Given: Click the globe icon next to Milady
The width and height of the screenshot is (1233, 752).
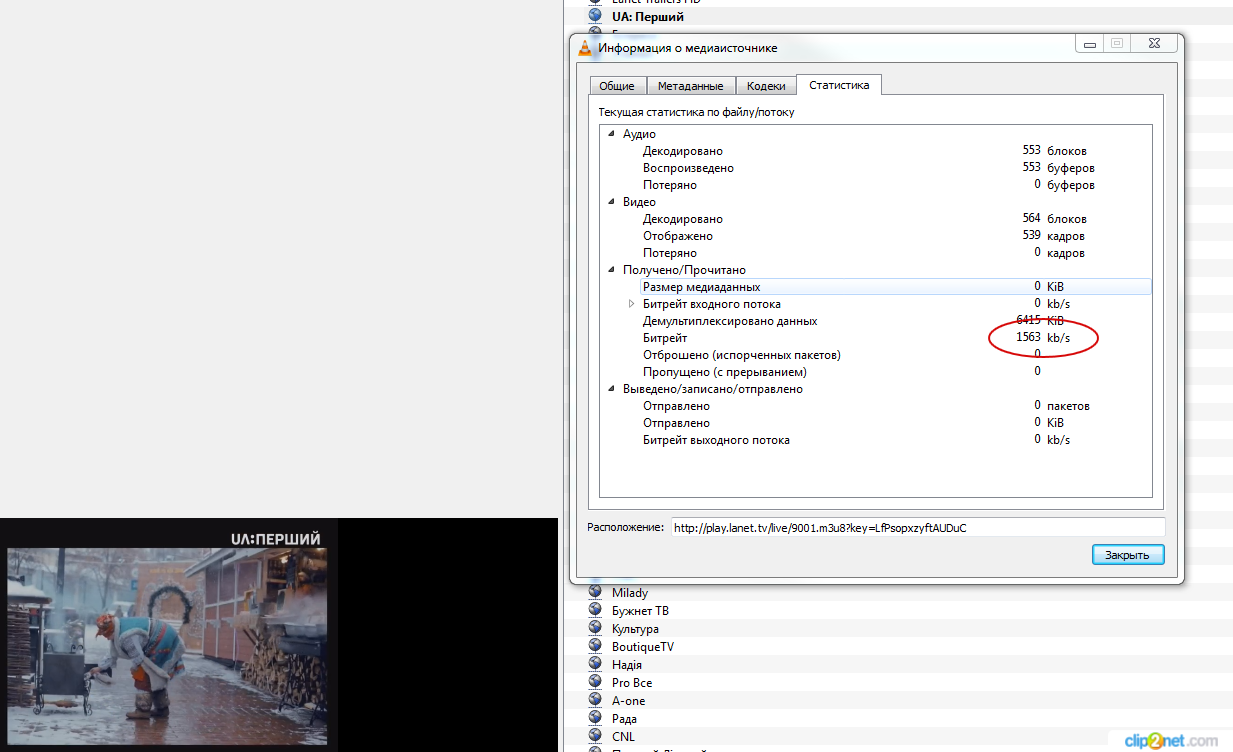Looking at the screenshot, I should 595,593.
